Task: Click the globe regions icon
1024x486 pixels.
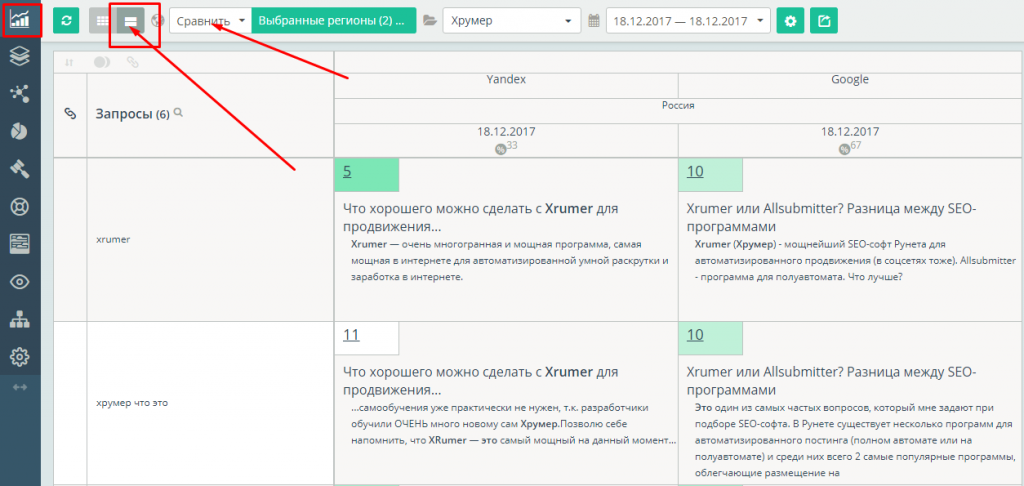Action: (157, 20)
